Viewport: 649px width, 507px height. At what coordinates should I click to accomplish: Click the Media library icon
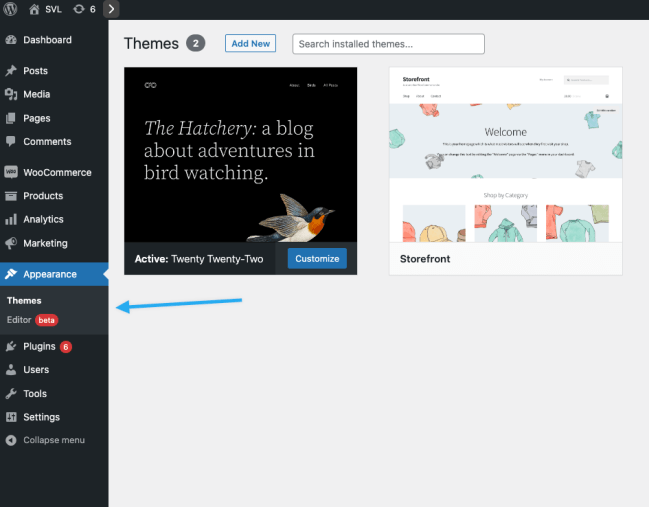coord(11,94)
